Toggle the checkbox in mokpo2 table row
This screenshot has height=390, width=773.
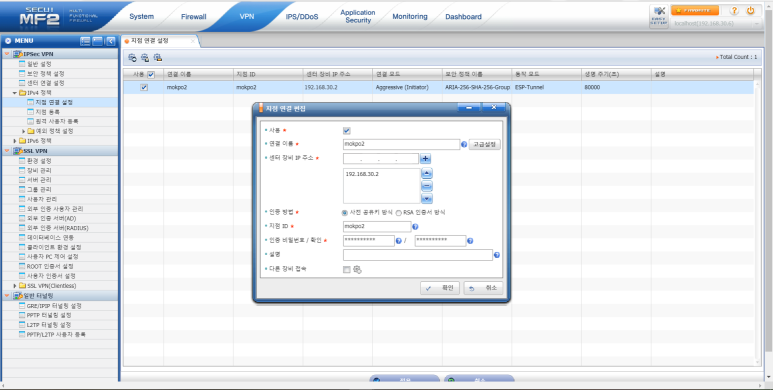(144, 87)
